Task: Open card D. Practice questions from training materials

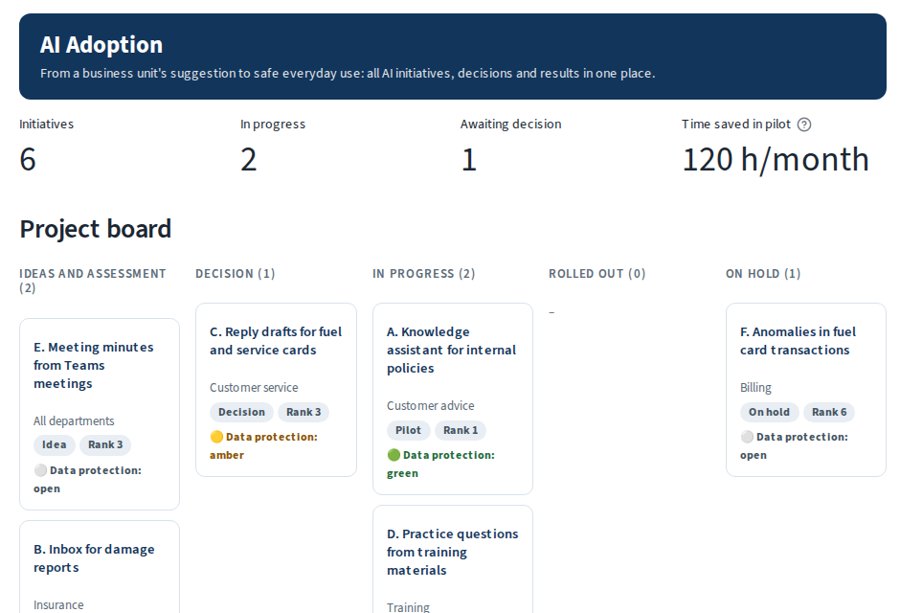Action: point(453,560)
